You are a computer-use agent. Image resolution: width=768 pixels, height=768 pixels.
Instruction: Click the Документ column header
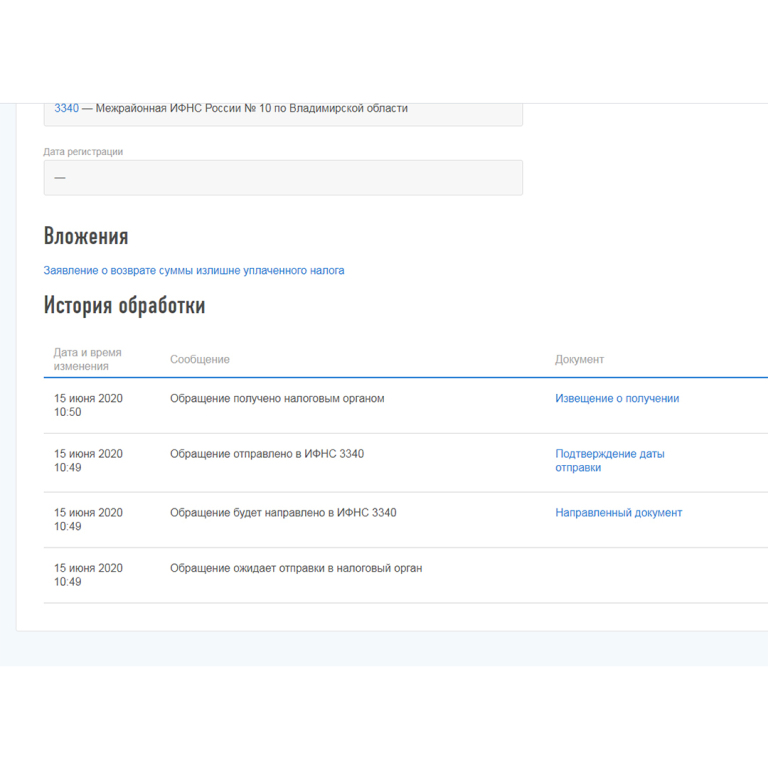pos(579,359)
